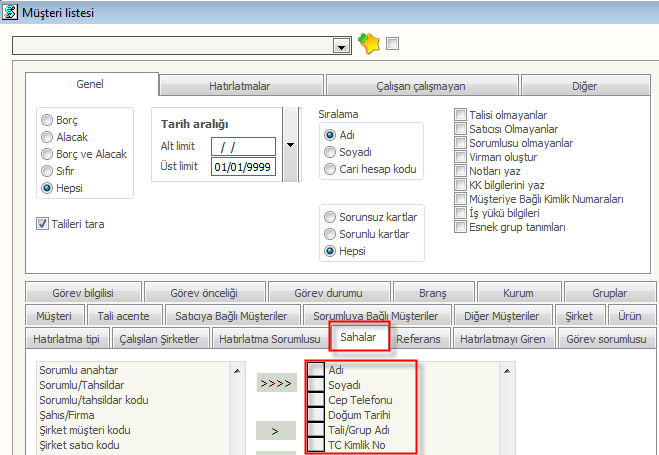
Task: Select the Sahalar tab
Action: 359,338
